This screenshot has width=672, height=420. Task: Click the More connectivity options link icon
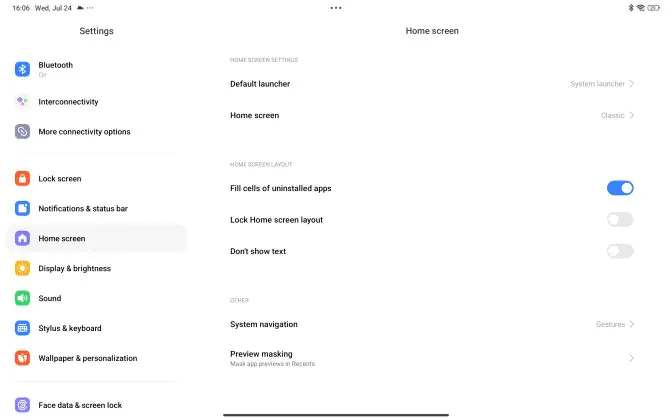[22, 132]
